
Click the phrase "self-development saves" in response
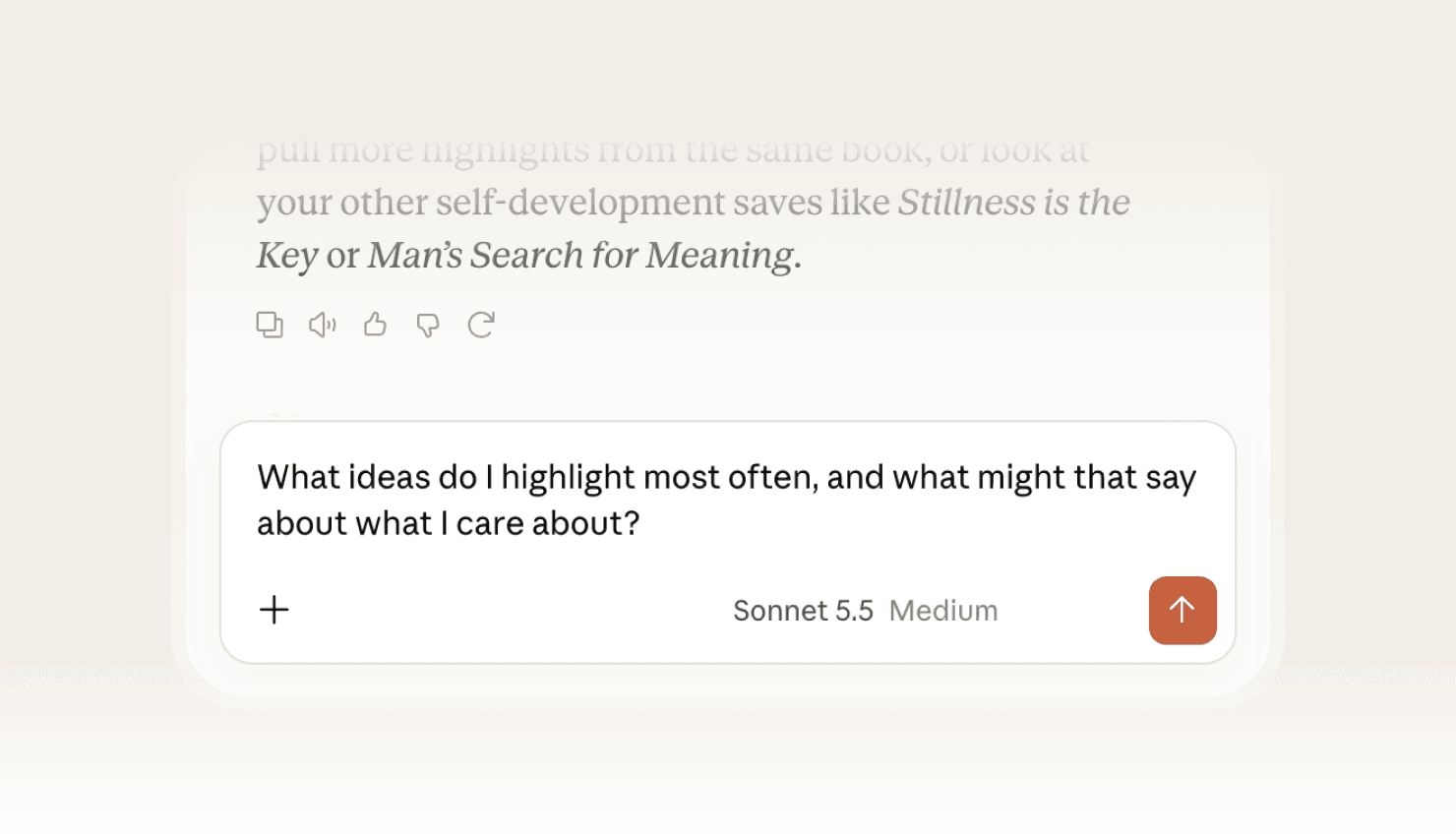(x=630, y=203)
